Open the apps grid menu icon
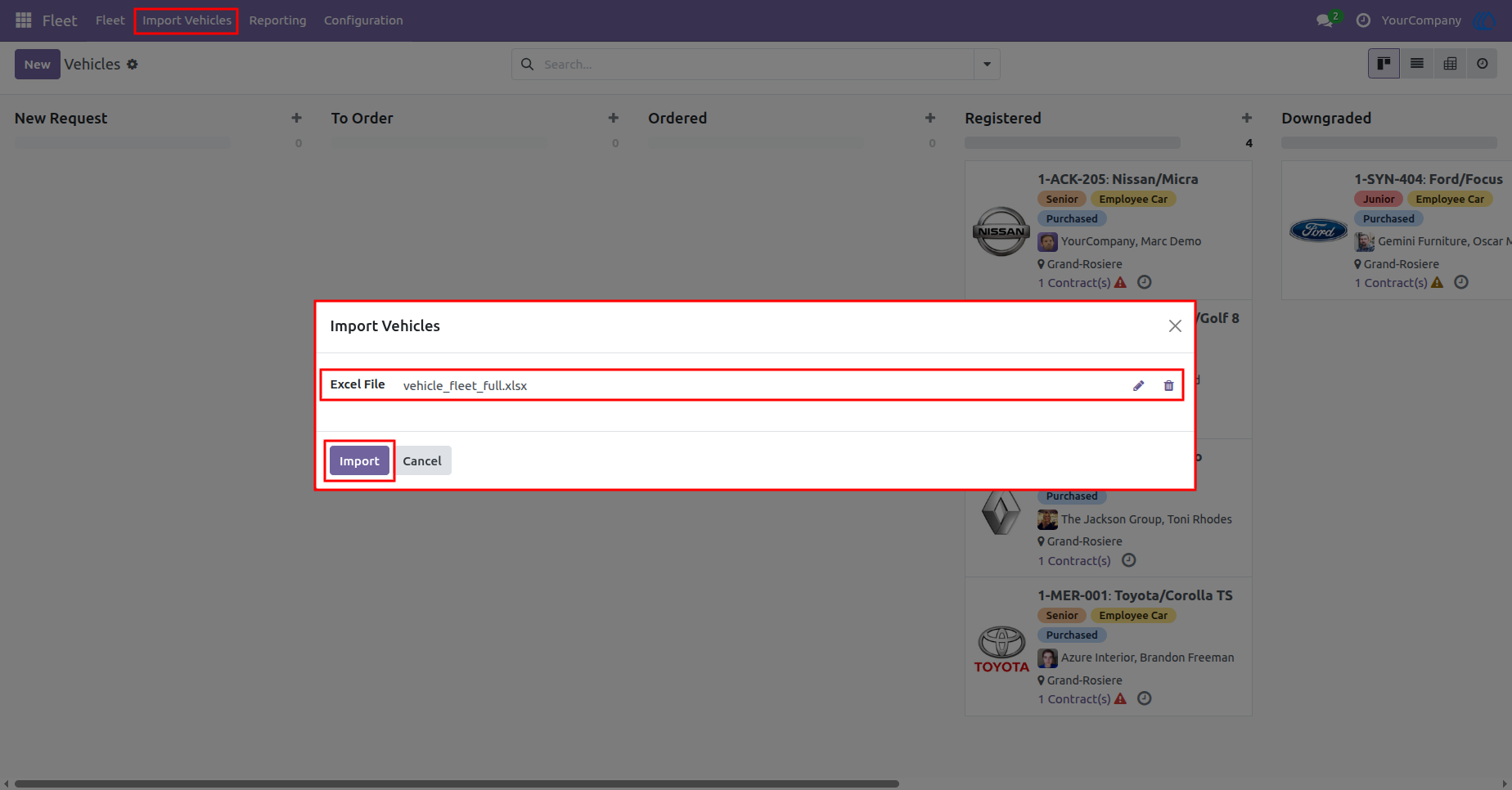 point(24,20)
